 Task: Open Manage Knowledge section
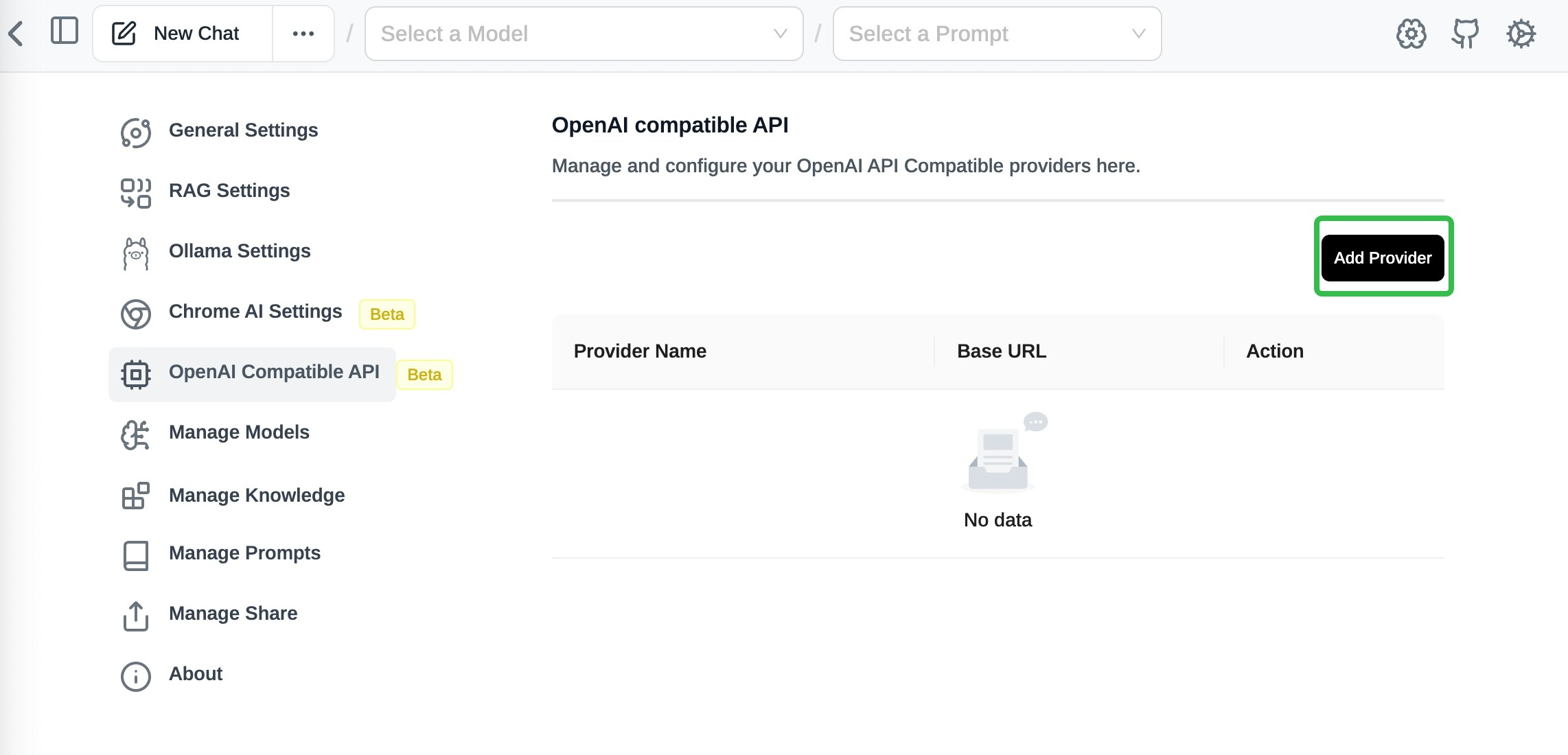(257, 496)
